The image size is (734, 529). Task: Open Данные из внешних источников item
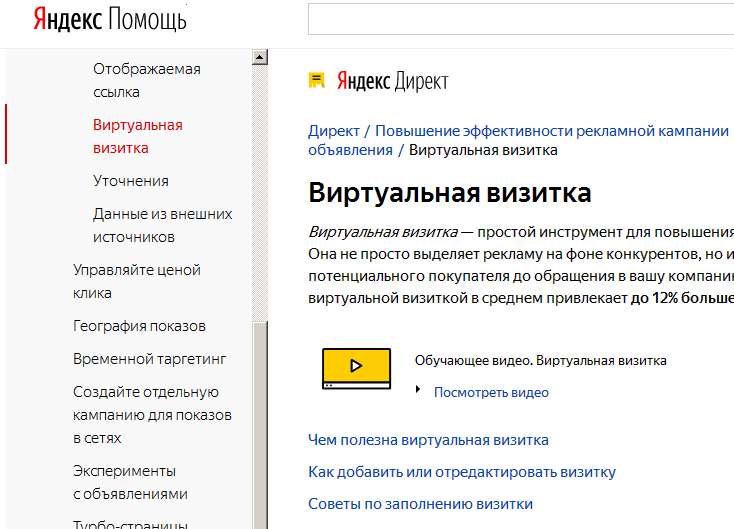click(x=162, y=225)
